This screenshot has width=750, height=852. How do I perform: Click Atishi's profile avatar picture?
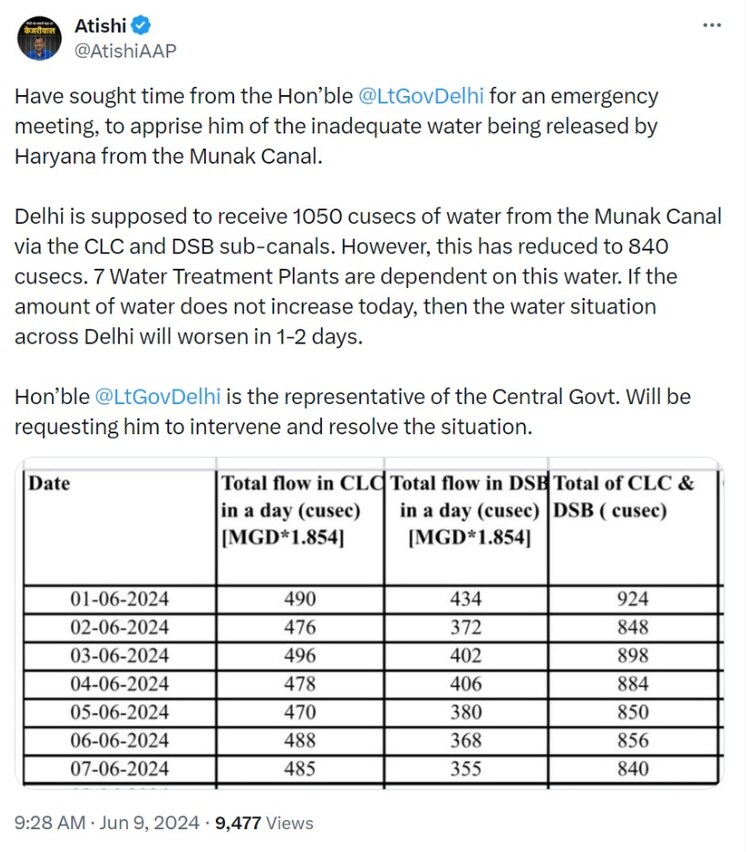click(x=39, y=36)
